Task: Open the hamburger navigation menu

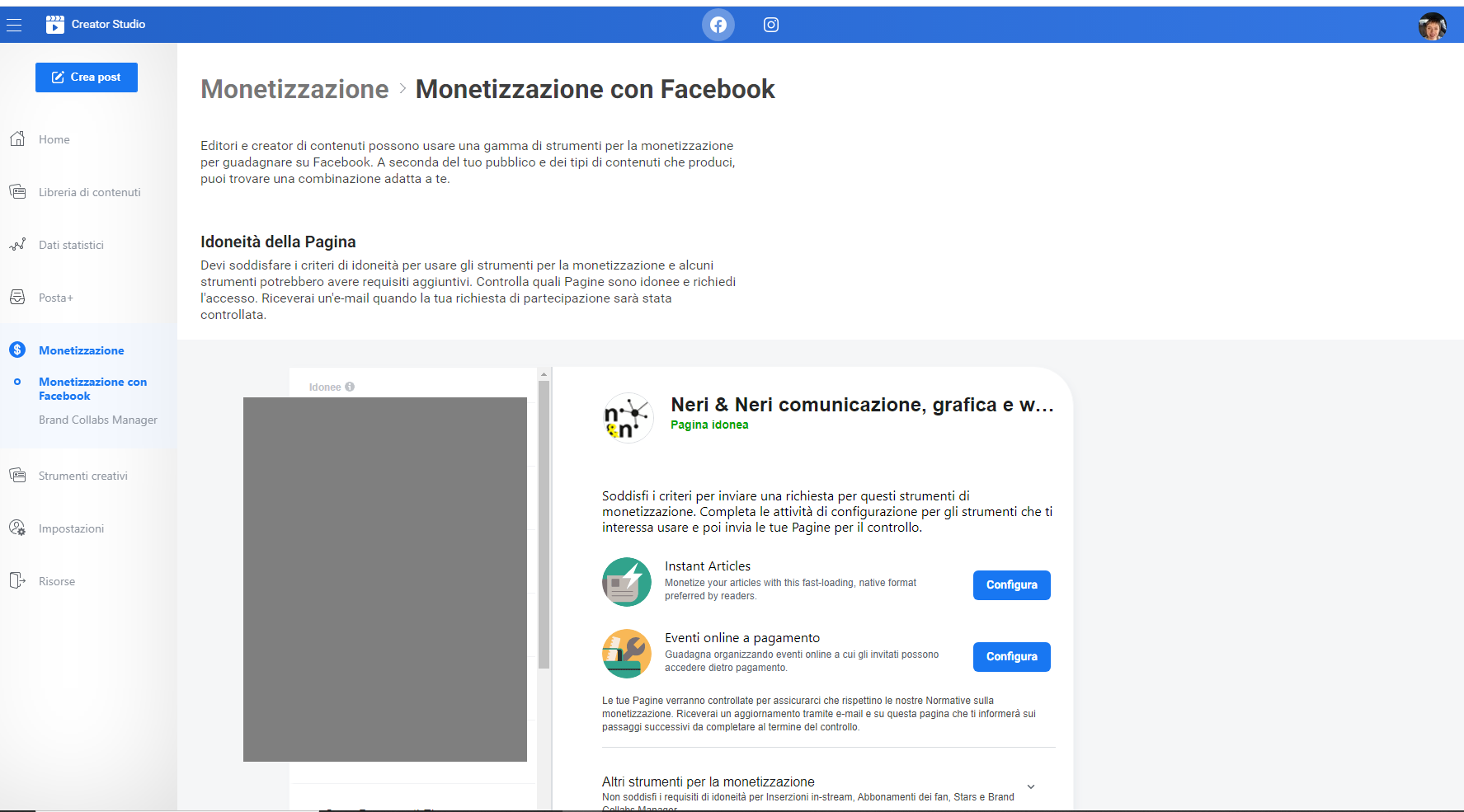Action: point(13,25)
